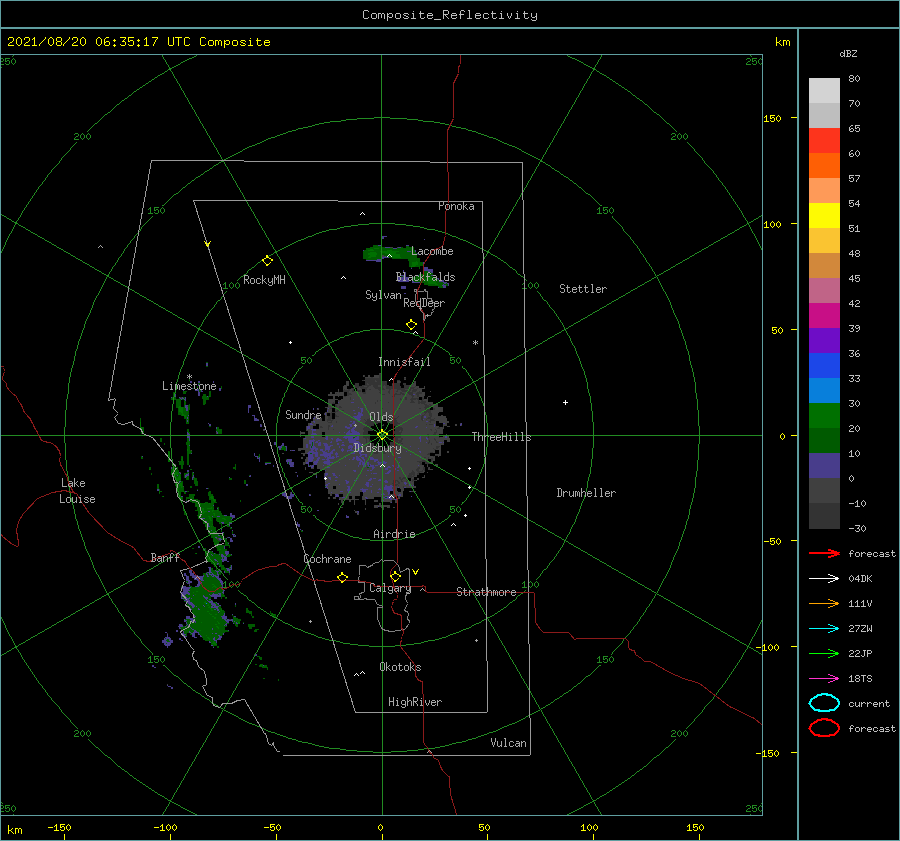Click the magenta 18TS arrow icon

point(824,679)
